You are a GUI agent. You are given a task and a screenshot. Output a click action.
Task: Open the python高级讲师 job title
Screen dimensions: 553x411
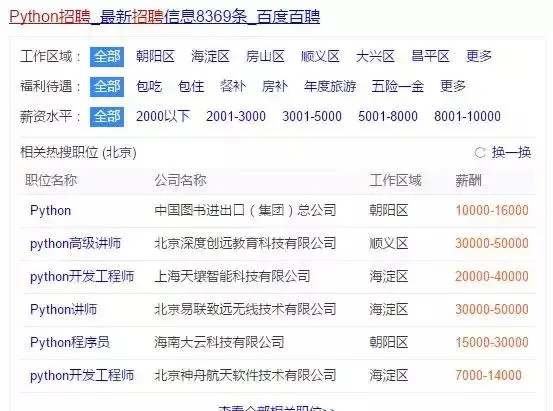point(75,243)
